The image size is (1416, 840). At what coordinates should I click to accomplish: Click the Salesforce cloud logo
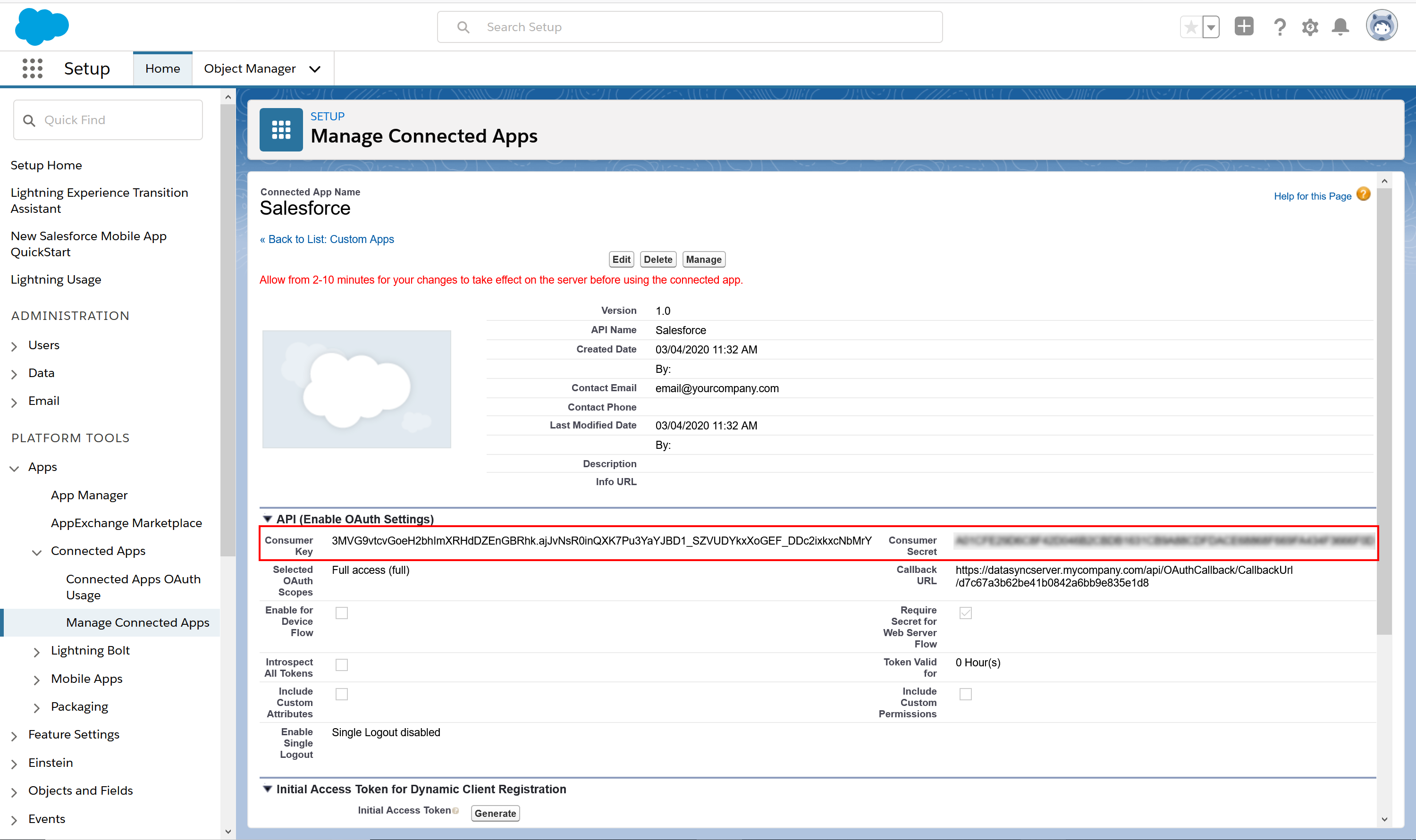(42, 26)
